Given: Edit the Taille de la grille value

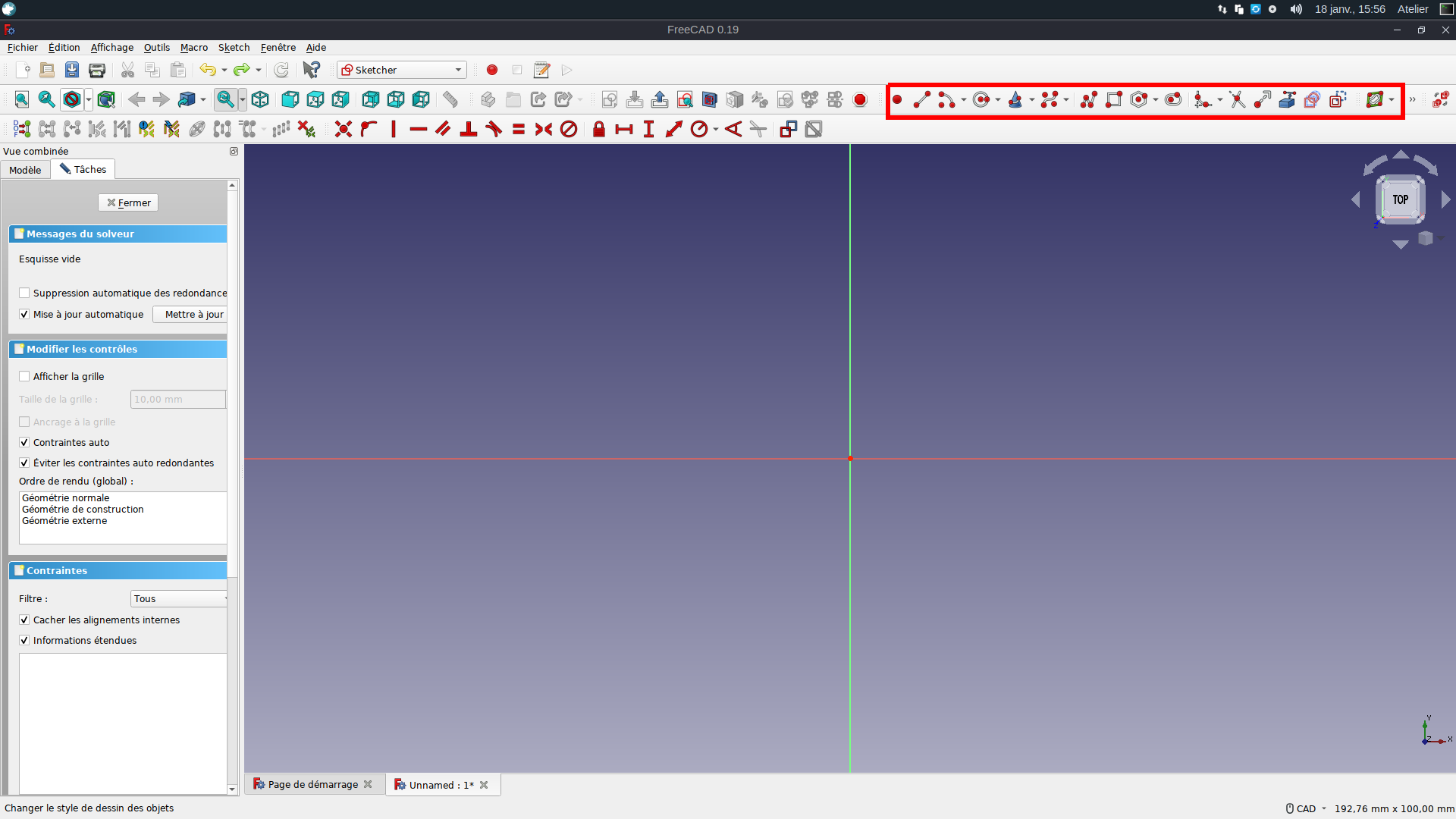Looking at the screenshot, I should click(177, 399).
